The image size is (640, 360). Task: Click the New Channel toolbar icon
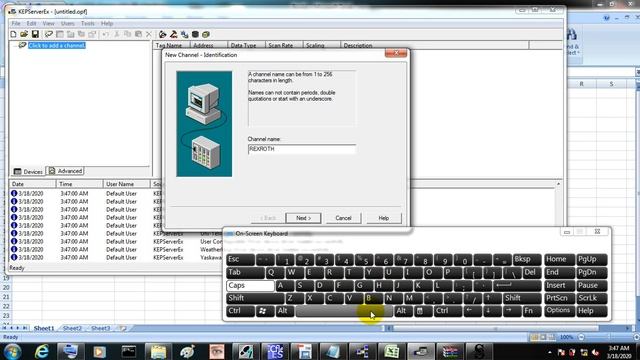click(49, 34)
